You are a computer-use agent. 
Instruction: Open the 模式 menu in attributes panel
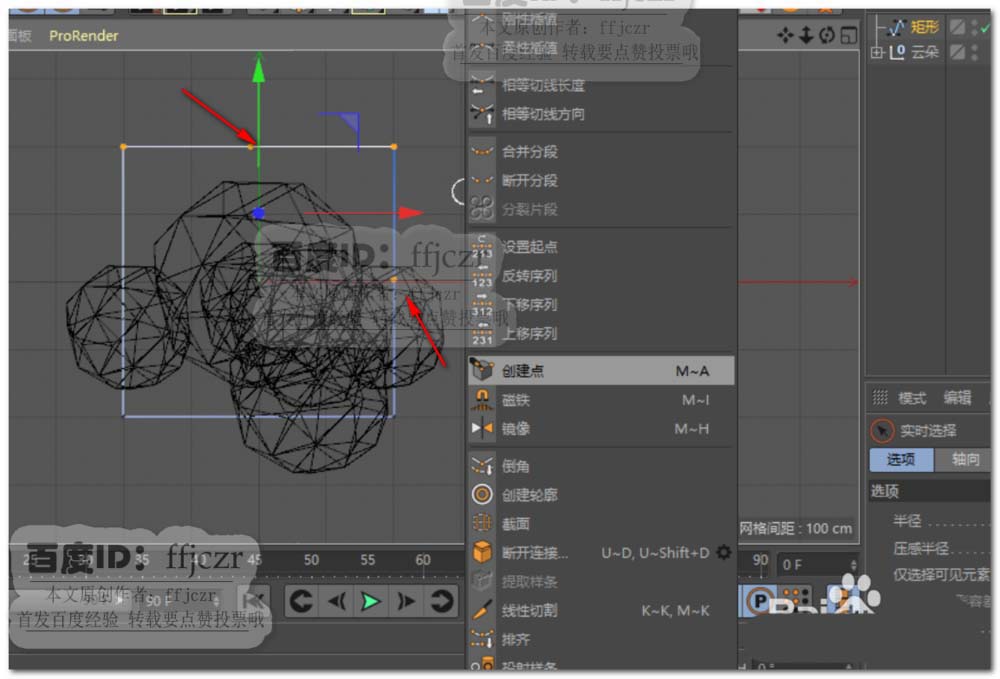[x=911, y=398]
